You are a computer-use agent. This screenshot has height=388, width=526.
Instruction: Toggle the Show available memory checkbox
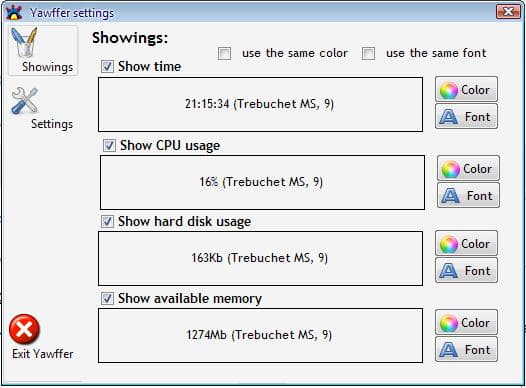[x=107, y=298]
